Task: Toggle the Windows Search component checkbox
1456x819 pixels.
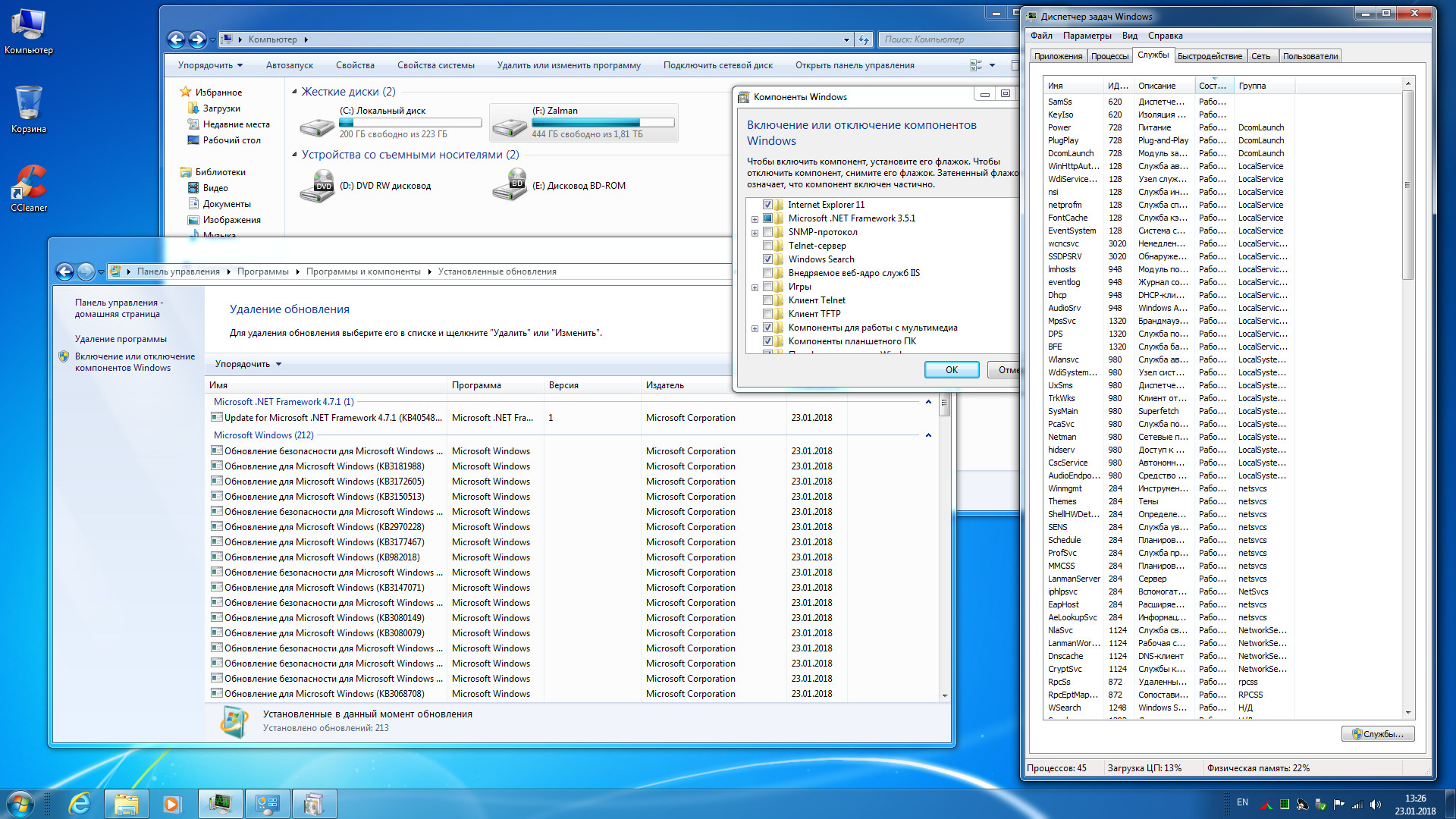Action: coord(767,259)
